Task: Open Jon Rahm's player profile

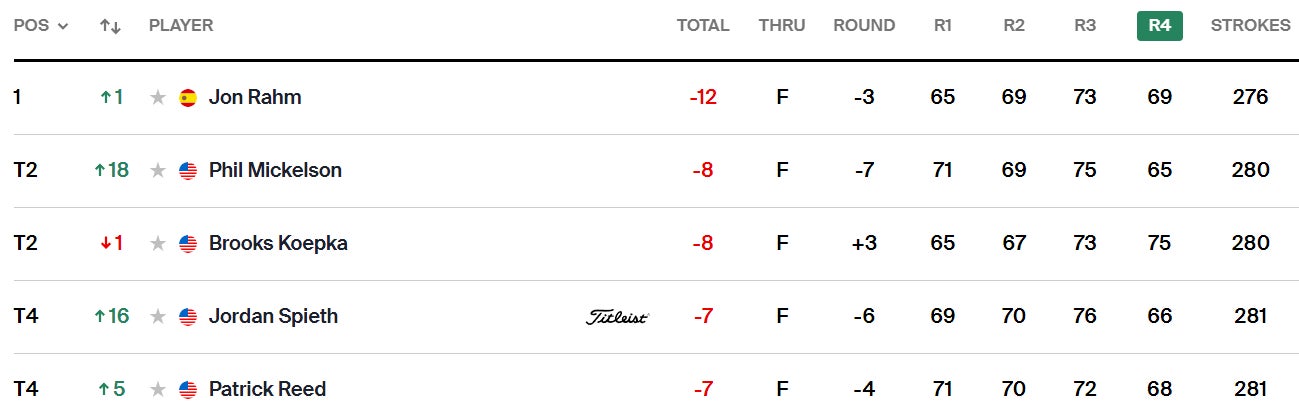Action: [255, 97]
